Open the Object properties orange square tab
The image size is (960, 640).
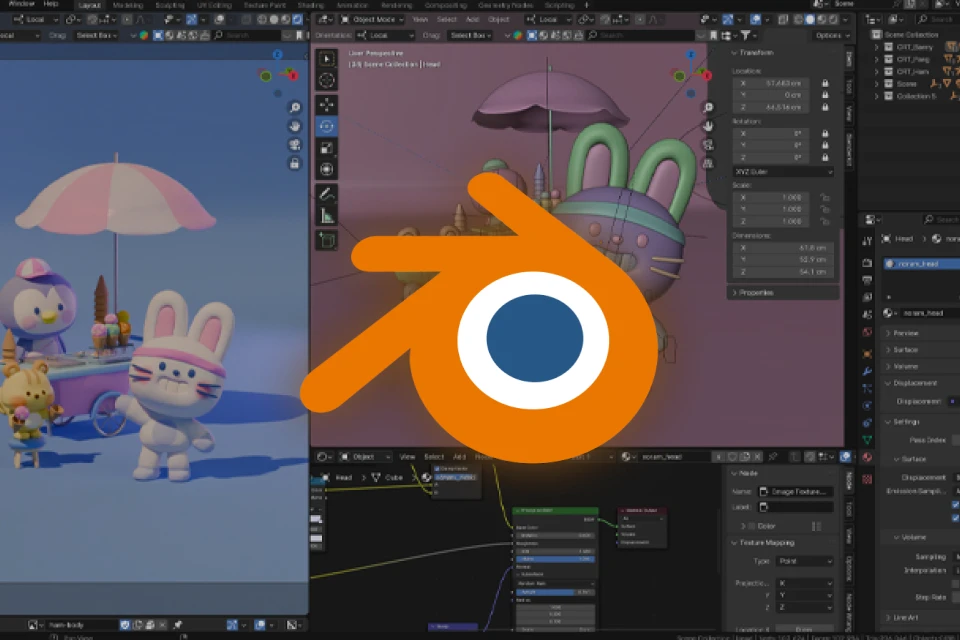867,354
